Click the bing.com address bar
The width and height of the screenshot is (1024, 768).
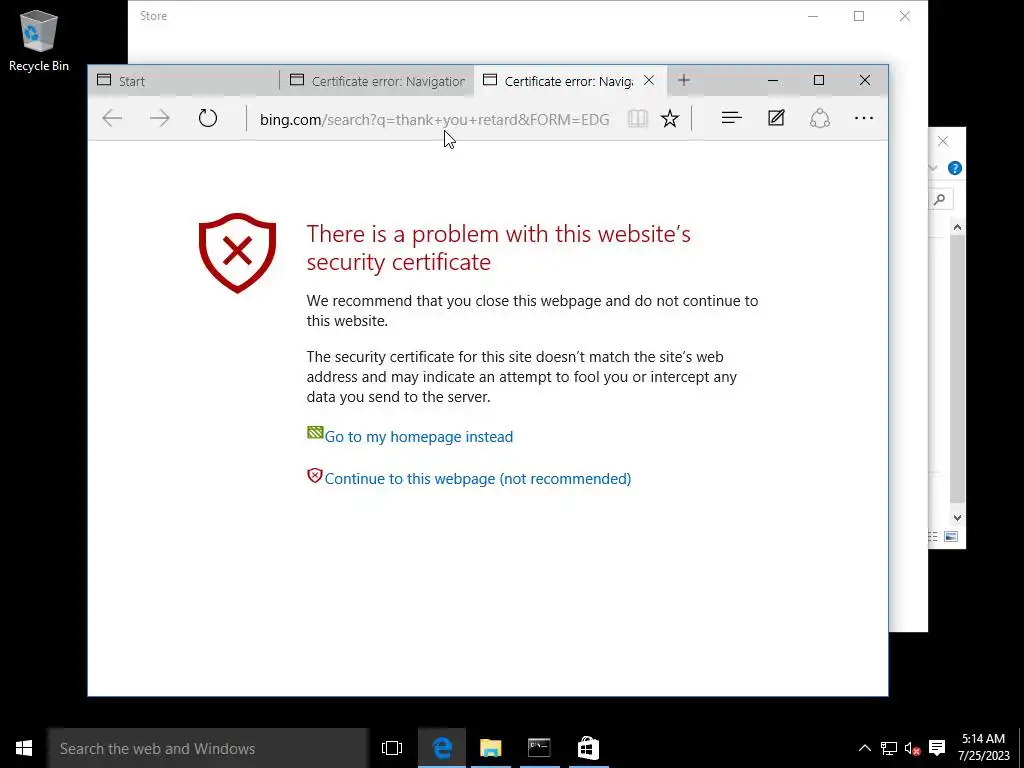(434, 120)
